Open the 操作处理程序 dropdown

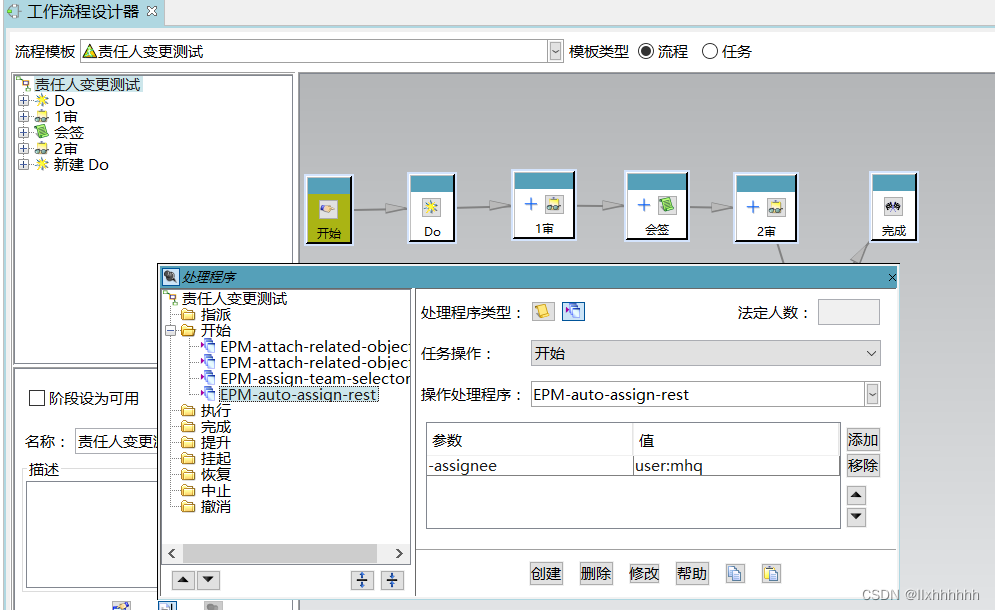872,394
